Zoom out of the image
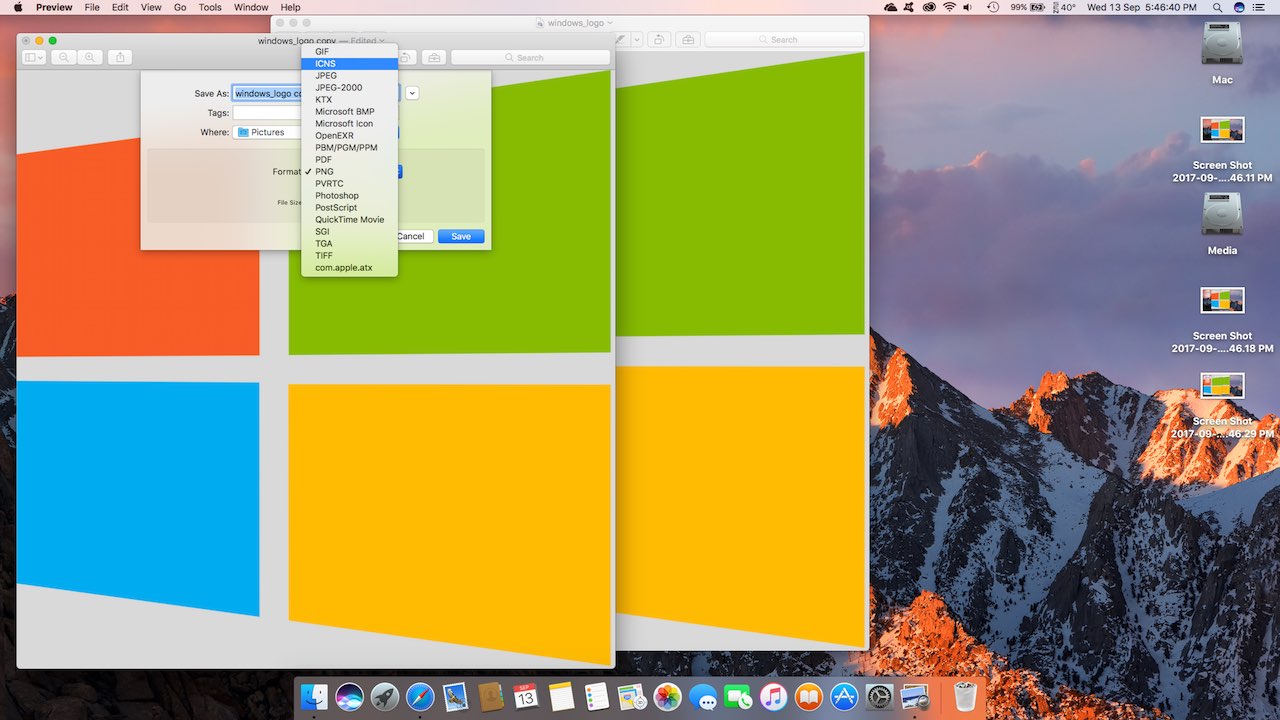 [64, 57]
